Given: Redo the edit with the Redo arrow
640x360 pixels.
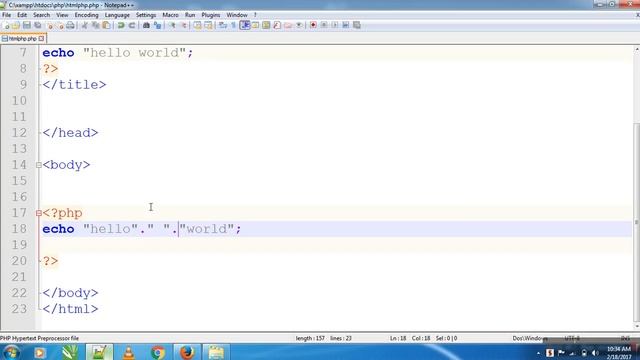Looking at the screenshot, I should [x=132, y=25].
